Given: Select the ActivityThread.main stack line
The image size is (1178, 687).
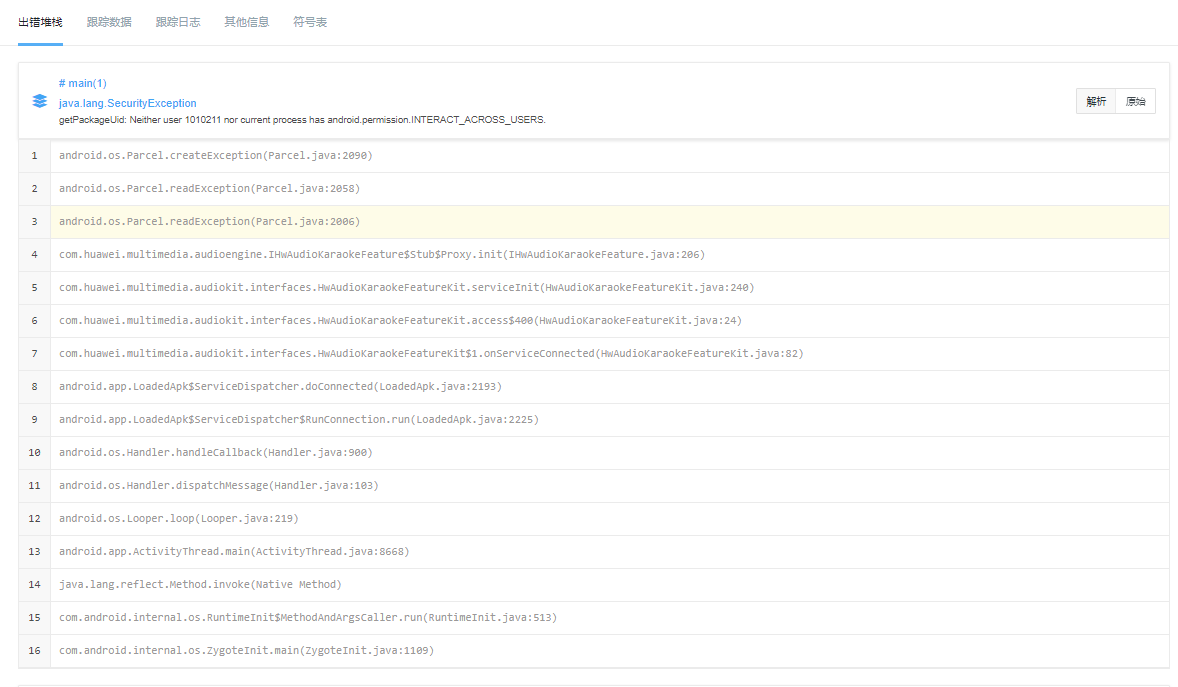Looking at the screenshot, I should pos(609,552).
